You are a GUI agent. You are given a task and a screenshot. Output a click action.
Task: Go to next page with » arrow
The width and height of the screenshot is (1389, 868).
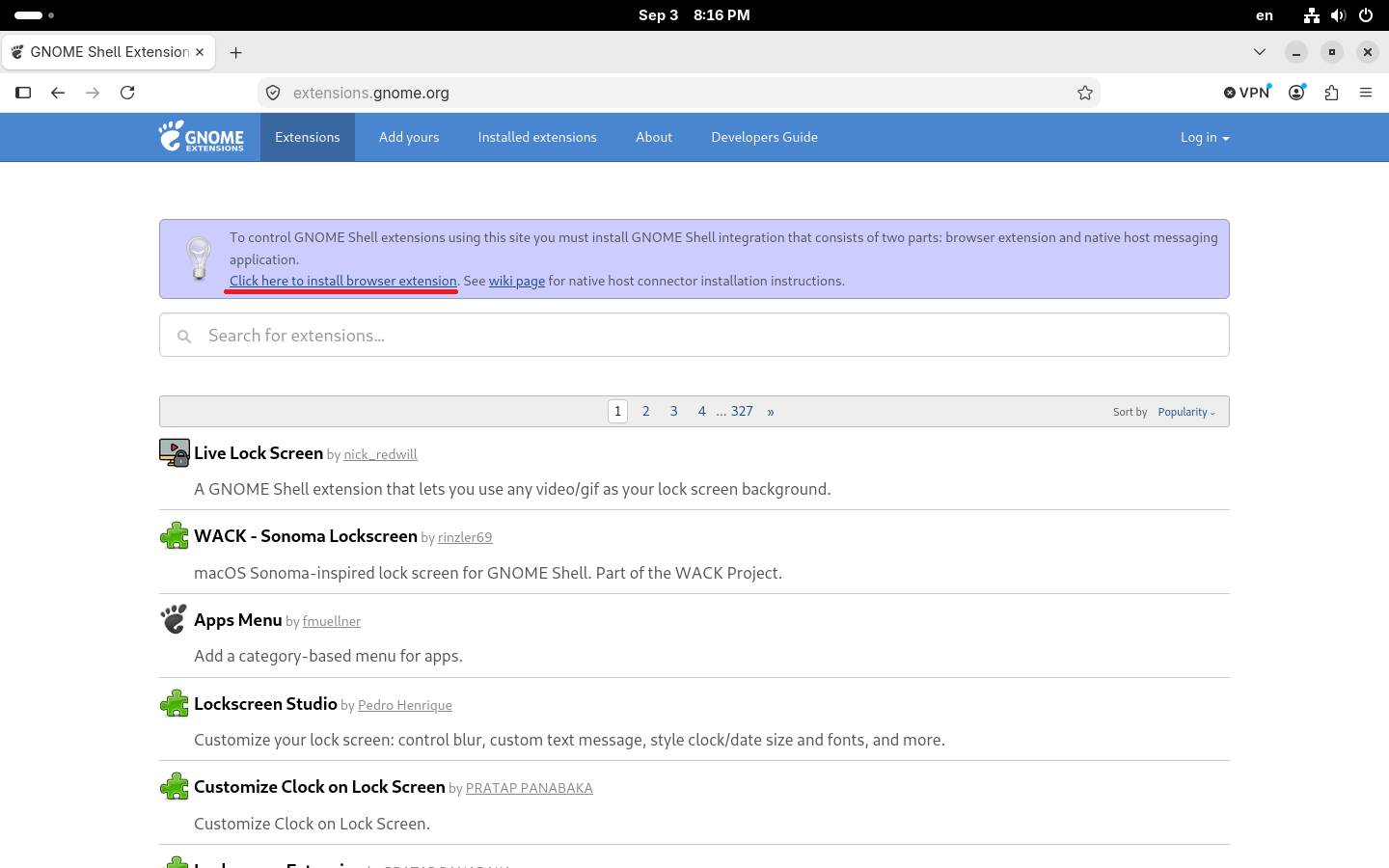coord(771,411)
